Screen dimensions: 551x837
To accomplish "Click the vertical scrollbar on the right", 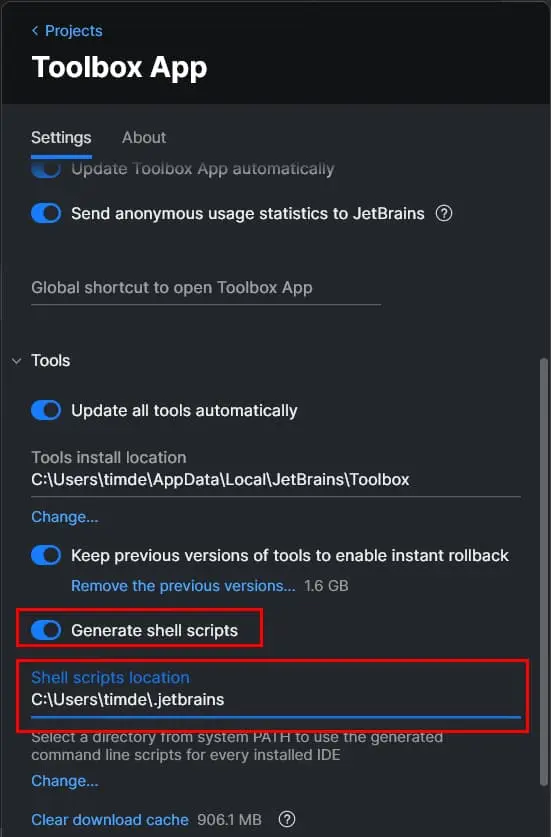I will click(544, 572).
